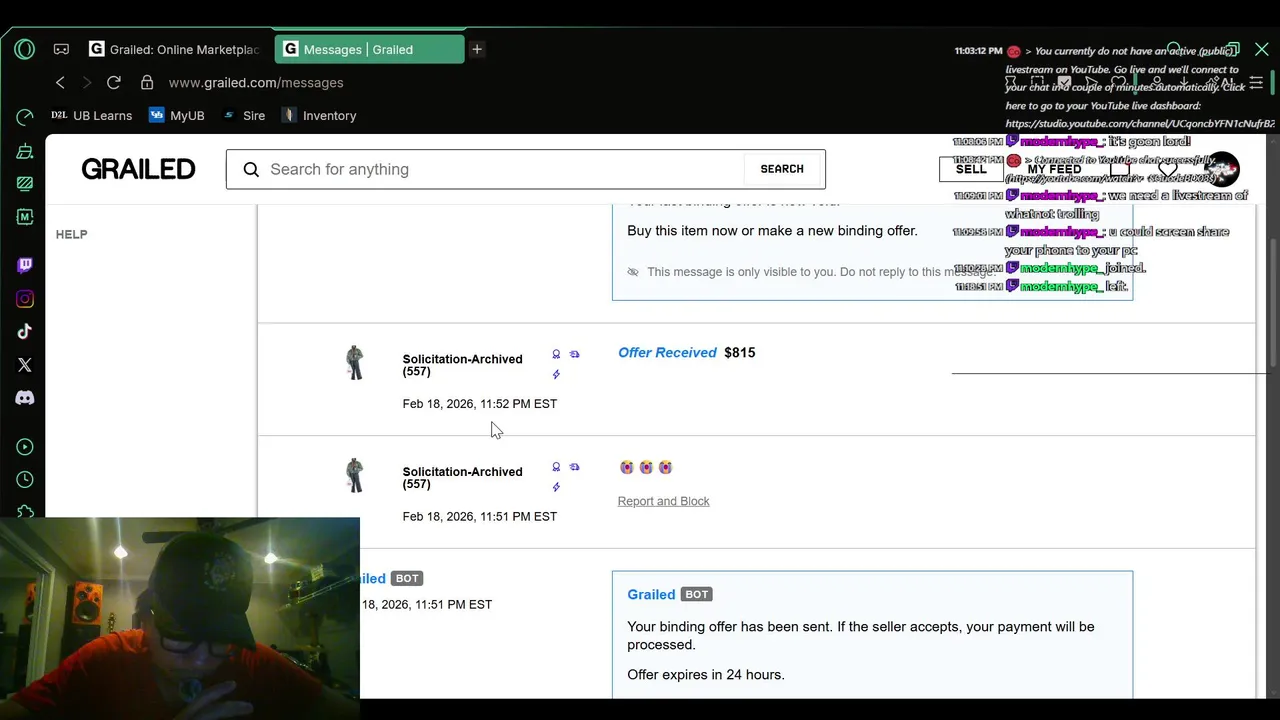1280x720 pixels.
Task: Click Solicitation-Archived name on 11:51 PM row
Action: pos(462,478)
